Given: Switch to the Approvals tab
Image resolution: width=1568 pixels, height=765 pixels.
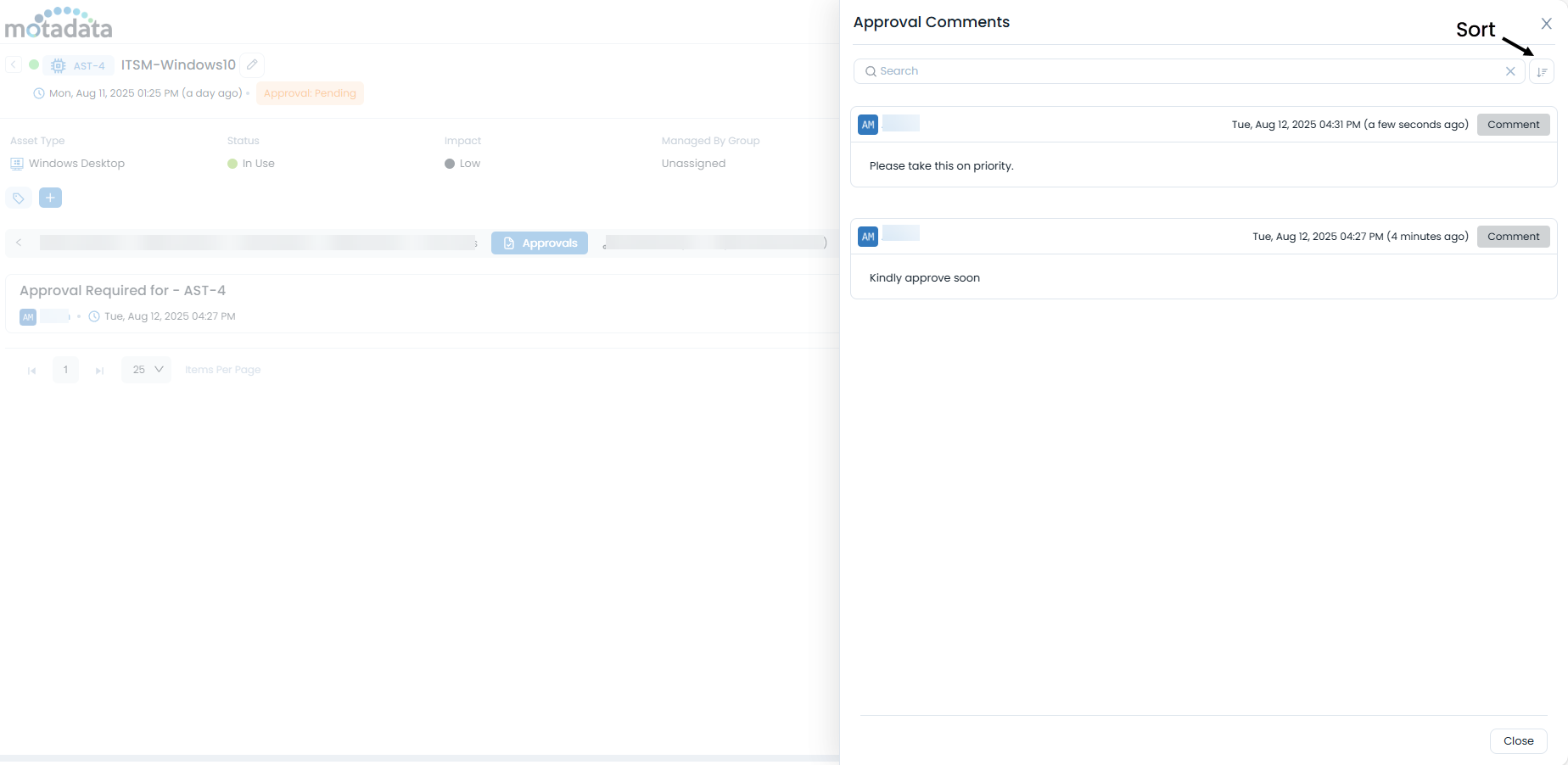Looking at the screenshot, I should point(539,243).
